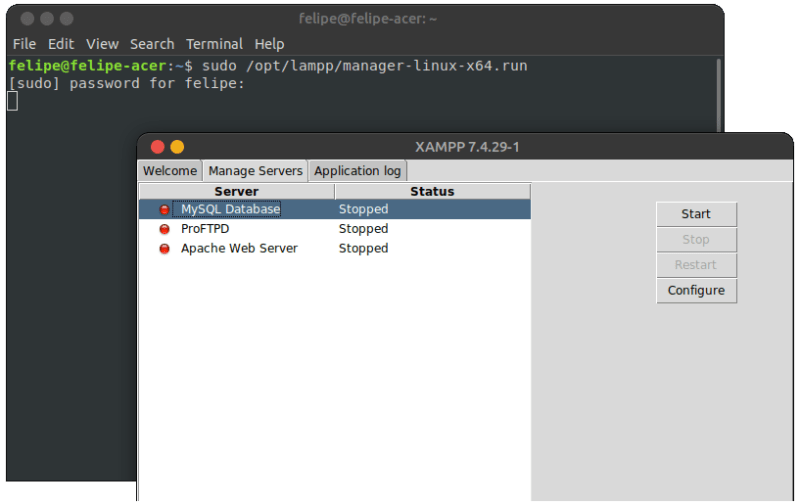This screenshot has height=504, width=800.
Task: Click the red status icon beside ProFTPD
Action: click(164, 229)
